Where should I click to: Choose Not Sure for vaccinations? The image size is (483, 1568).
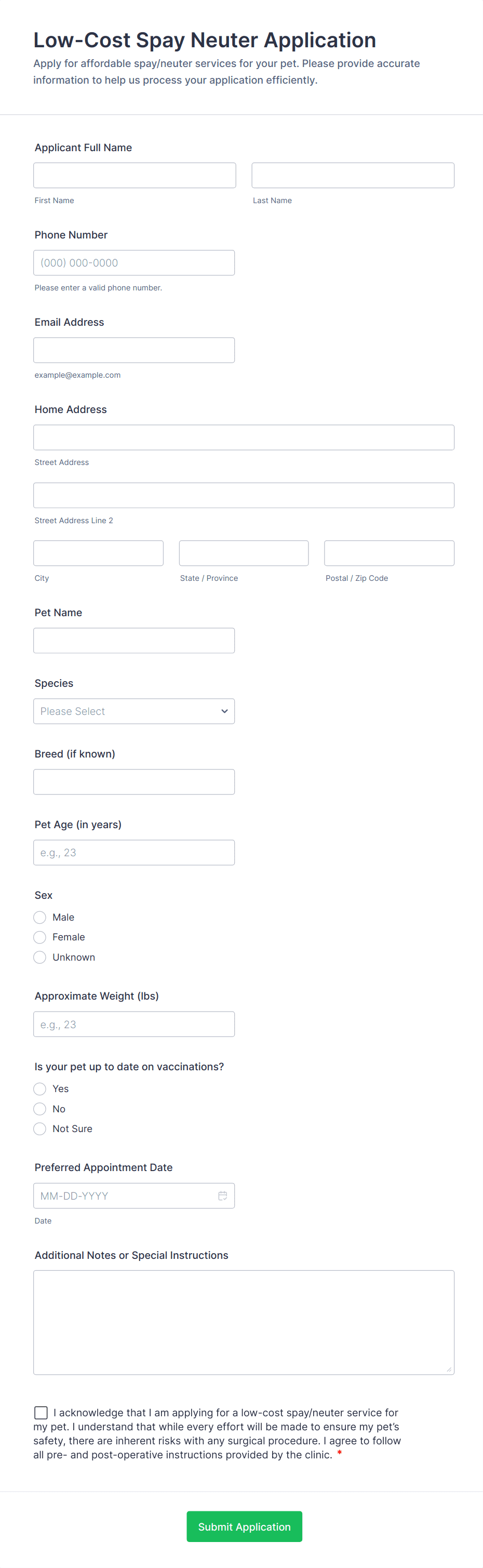tap(40, 1129)
